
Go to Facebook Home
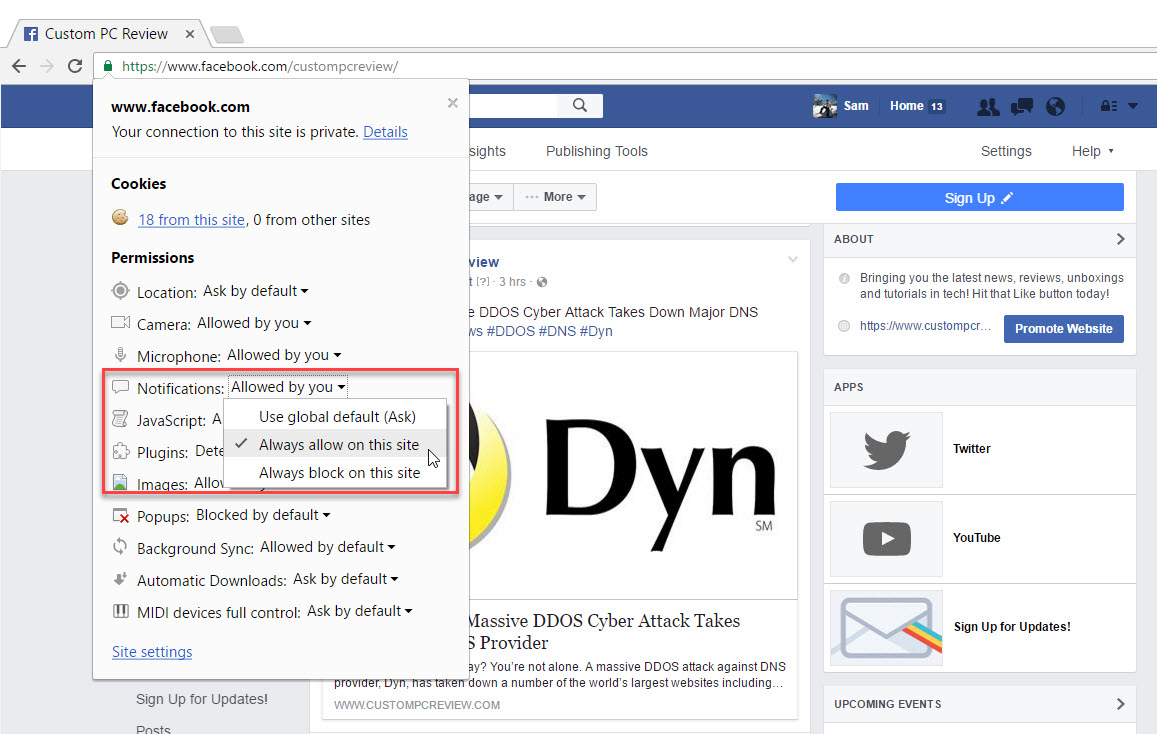pyautogui.click(x=906, y=105)
